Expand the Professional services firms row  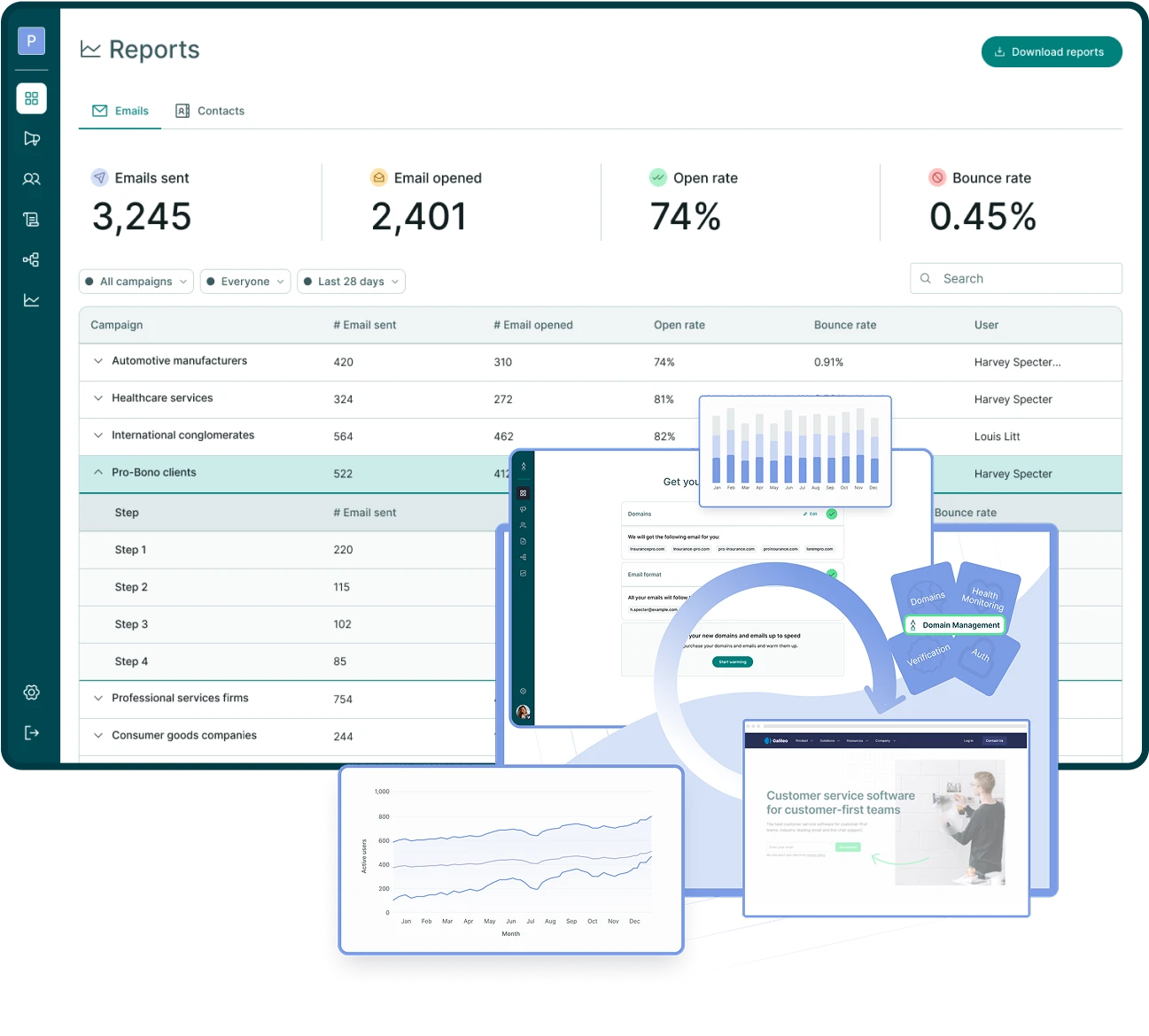98,699
